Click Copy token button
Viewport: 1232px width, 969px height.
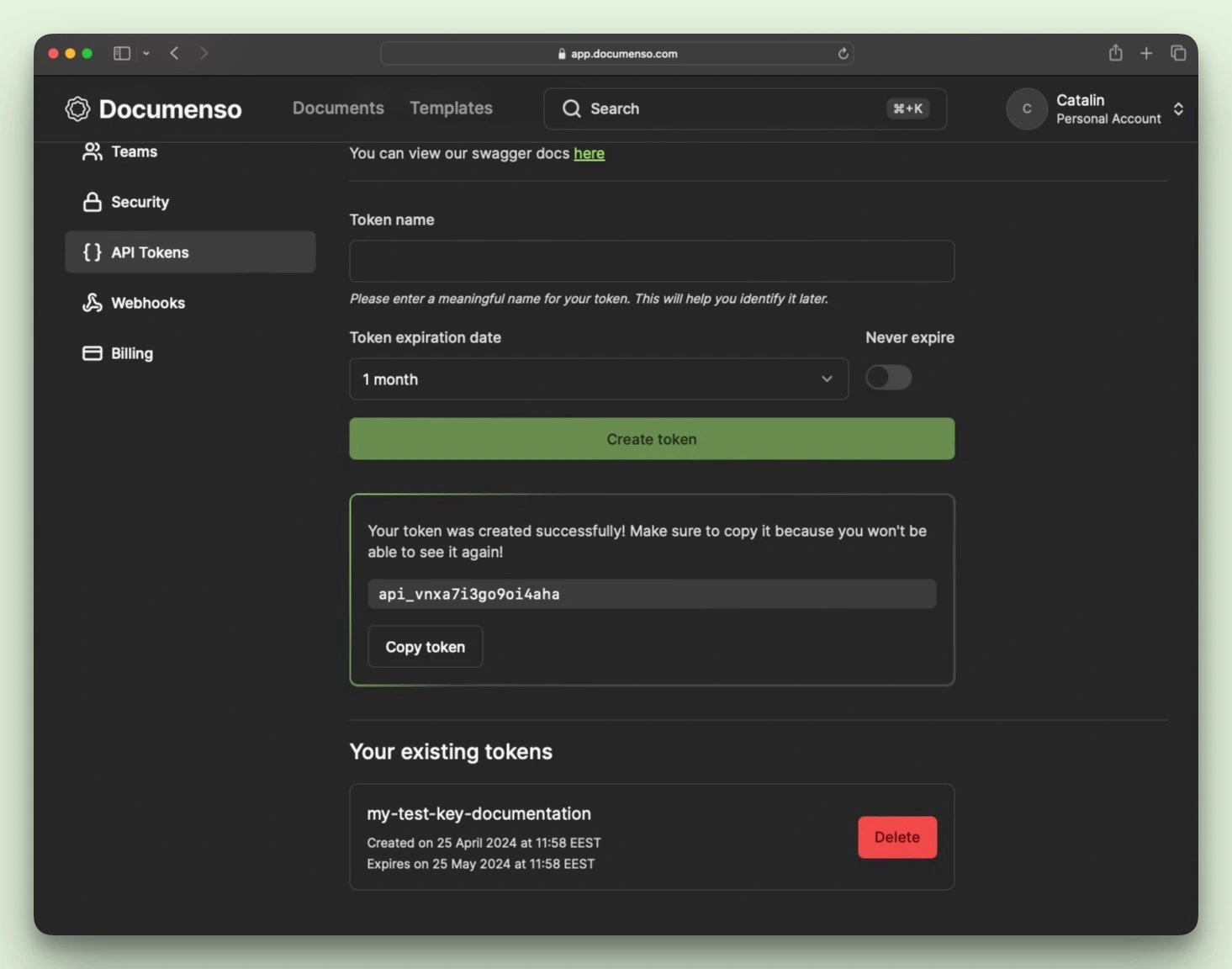click(x=425, y=647)
